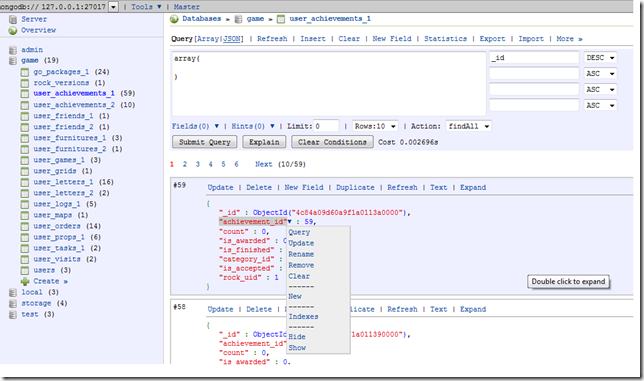The height and width of the screenshot is (381, 644).
Task: Click the rock_versions collection table icon
Action: [25, 83]
